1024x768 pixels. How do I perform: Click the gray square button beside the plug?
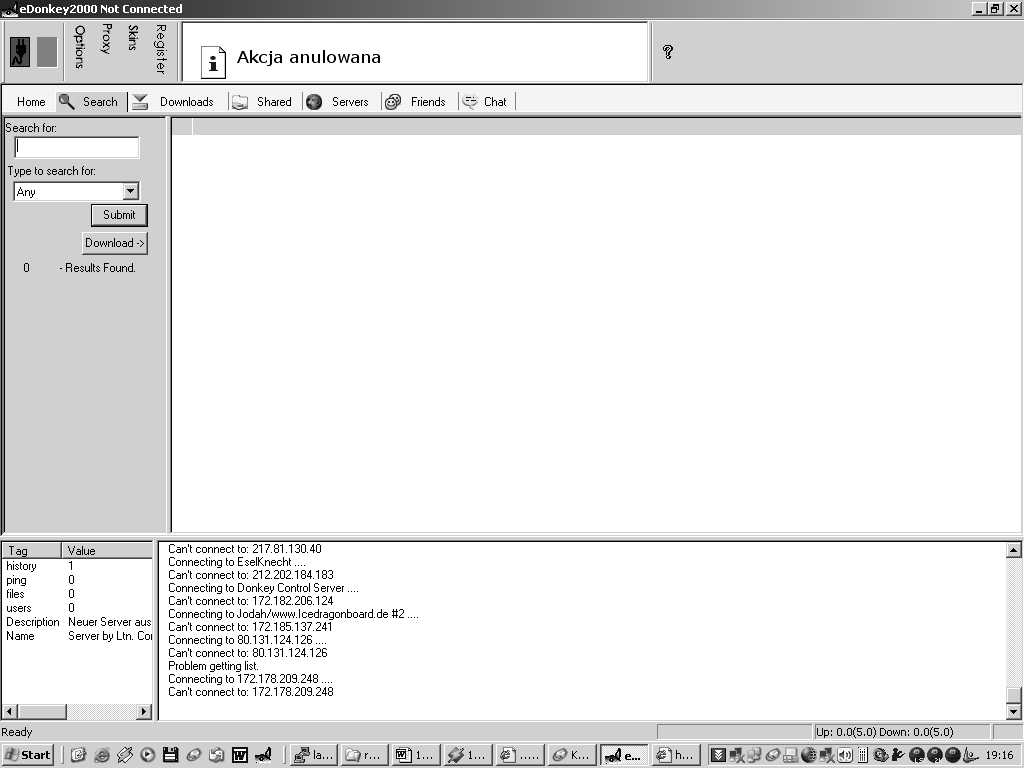click(x=47, y=52)
